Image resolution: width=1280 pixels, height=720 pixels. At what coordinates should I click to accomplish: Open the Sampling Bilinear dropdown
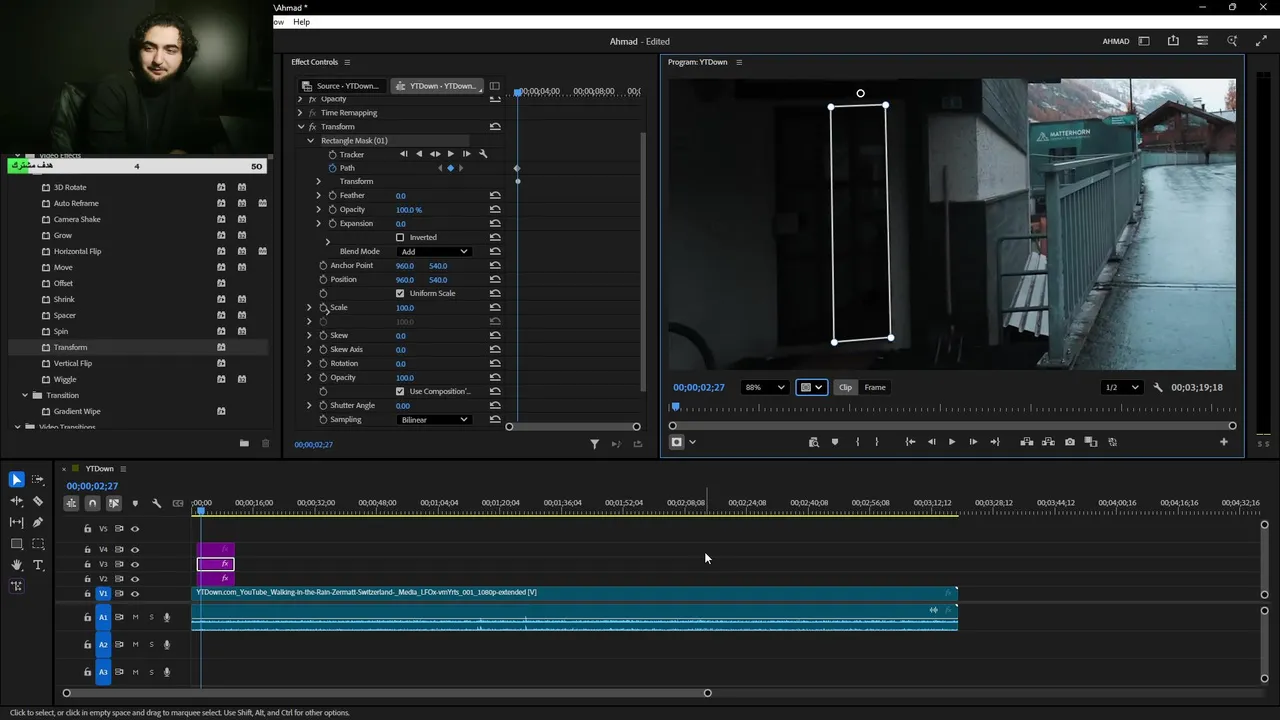click(x=434, y=420)
